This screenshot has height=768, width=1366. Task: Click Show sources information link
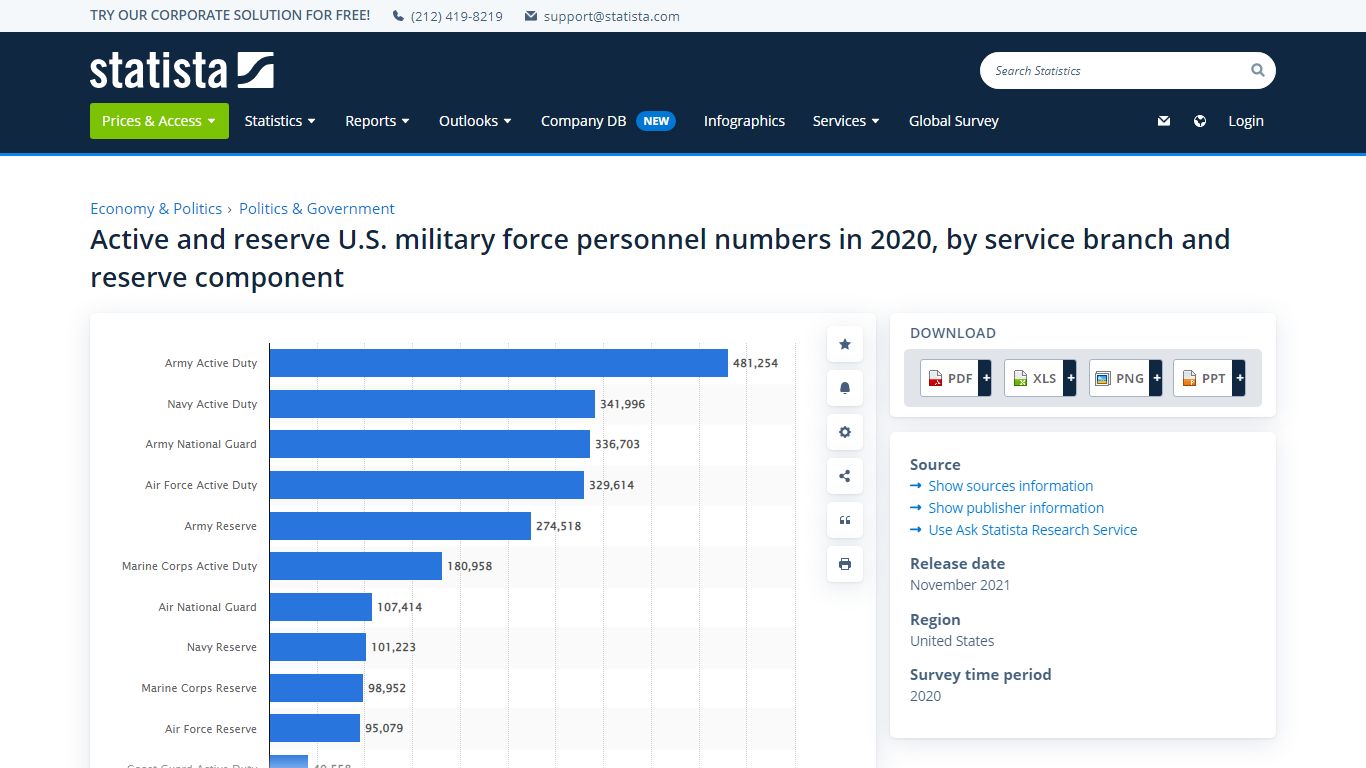(1010, 486)
